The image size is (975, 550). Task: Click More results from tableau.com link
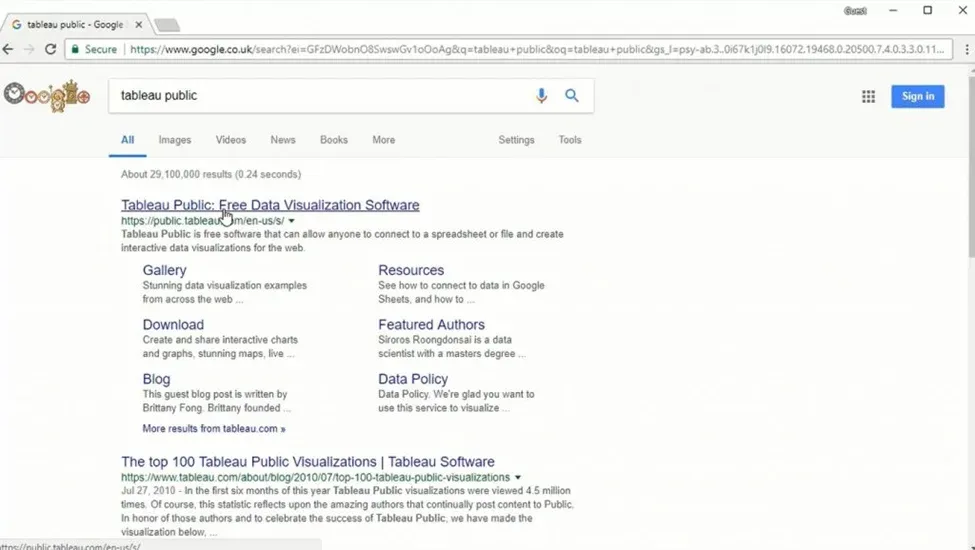(214, 429)
